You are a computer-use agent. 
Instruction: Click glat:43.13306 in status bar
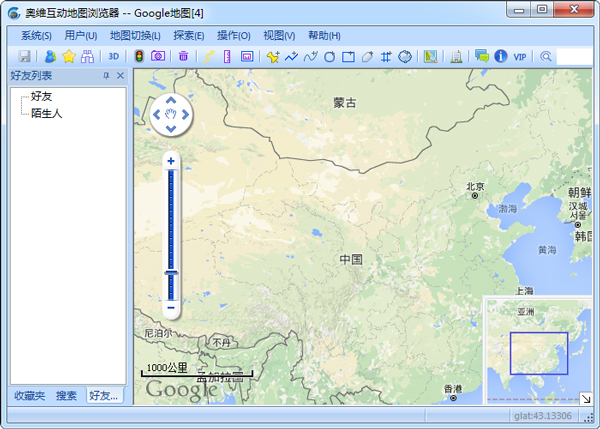pos(543,416)
